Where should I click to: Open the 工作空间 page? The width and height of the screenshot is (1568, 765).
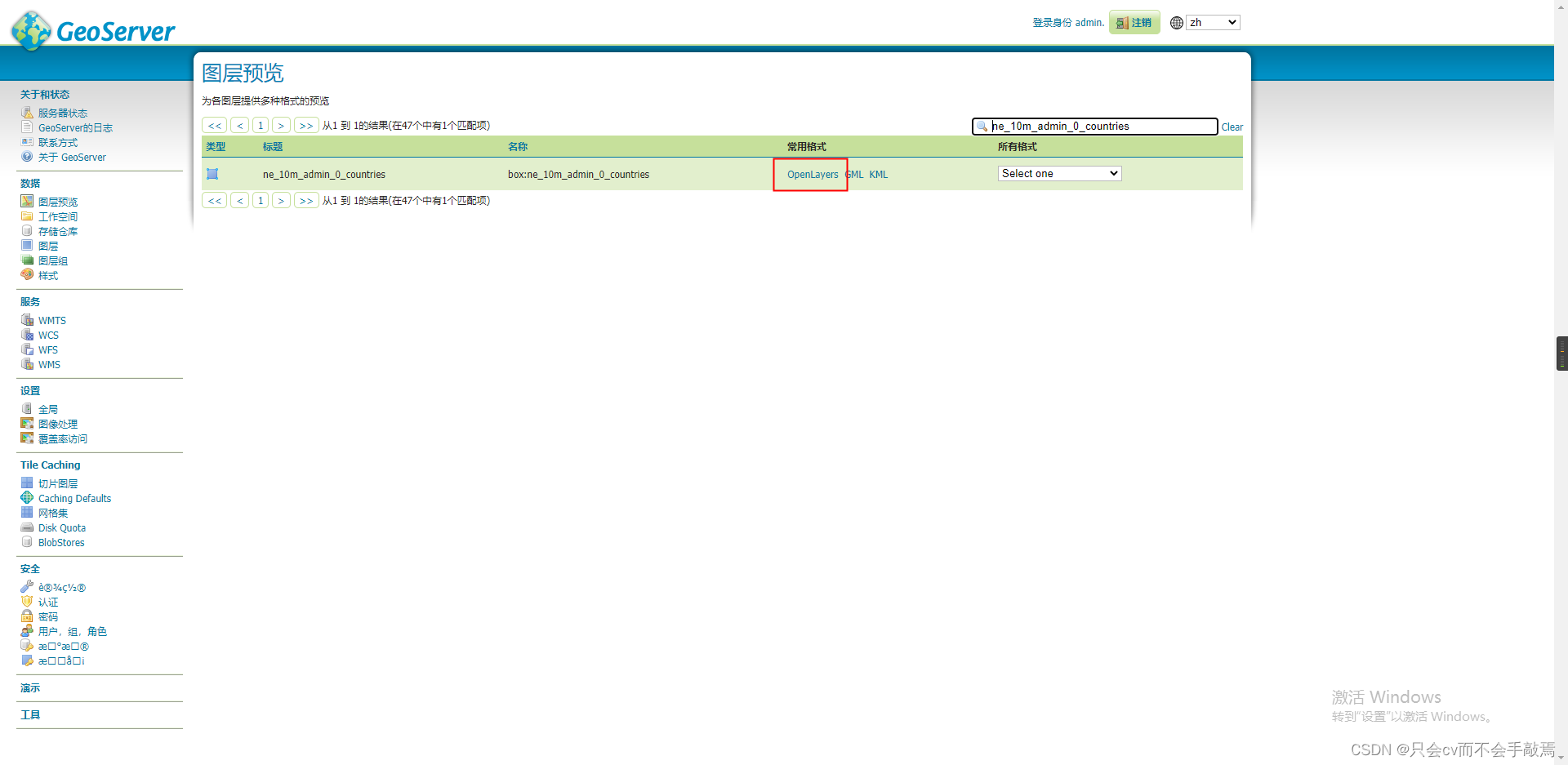56,216
